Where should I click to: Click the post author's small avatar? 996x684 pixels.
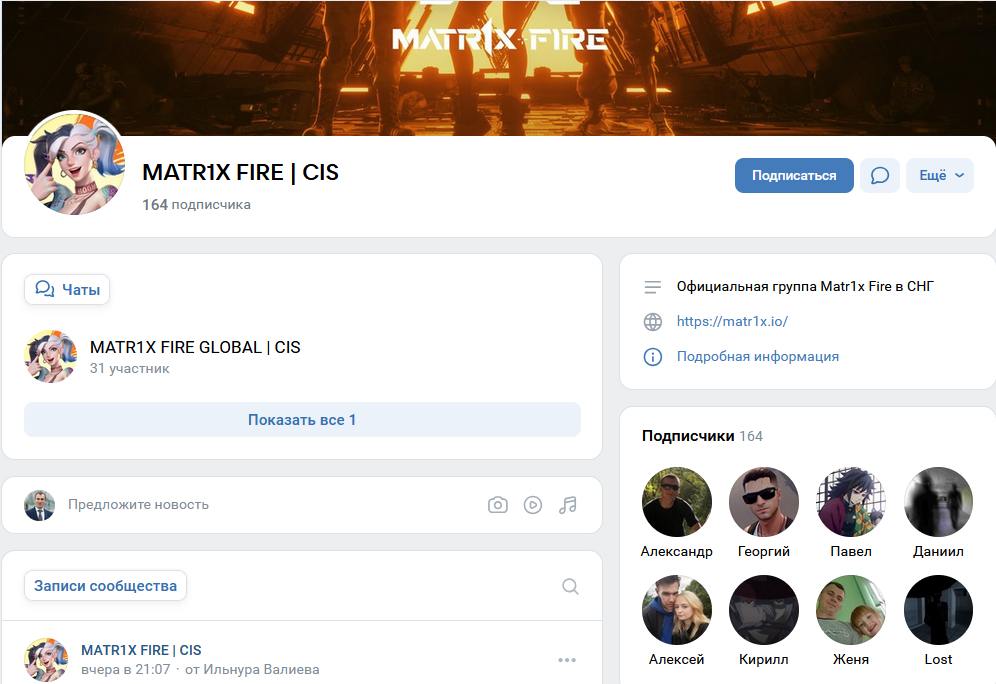point(46,660)
